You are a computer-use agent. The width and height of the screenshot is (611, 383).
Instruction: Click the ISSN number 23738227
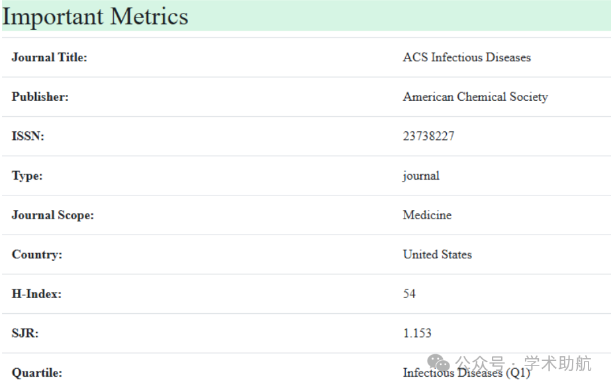coord(429,136)
